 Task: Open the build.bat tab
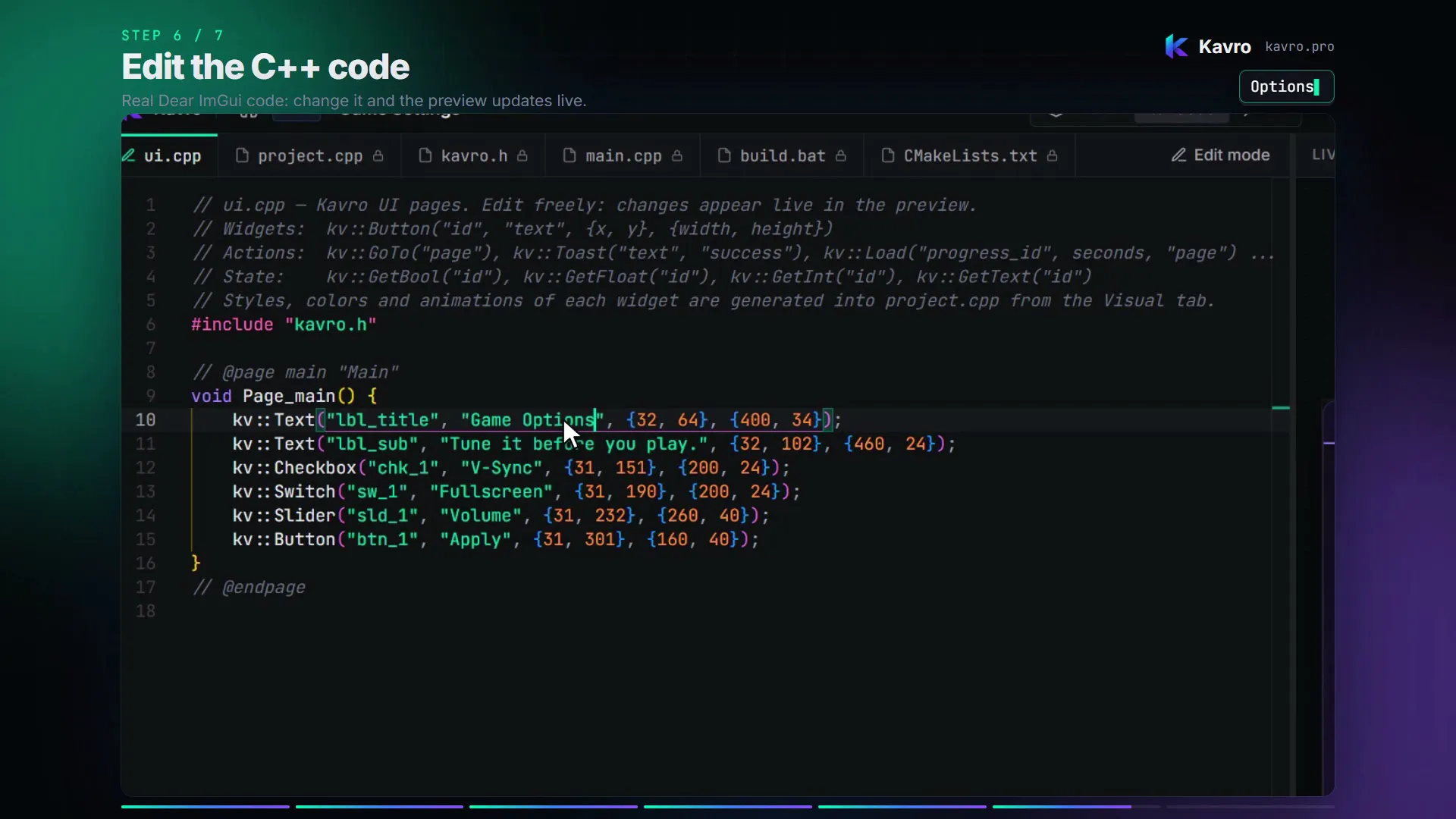pyautogui.click(x=782, y=155)
